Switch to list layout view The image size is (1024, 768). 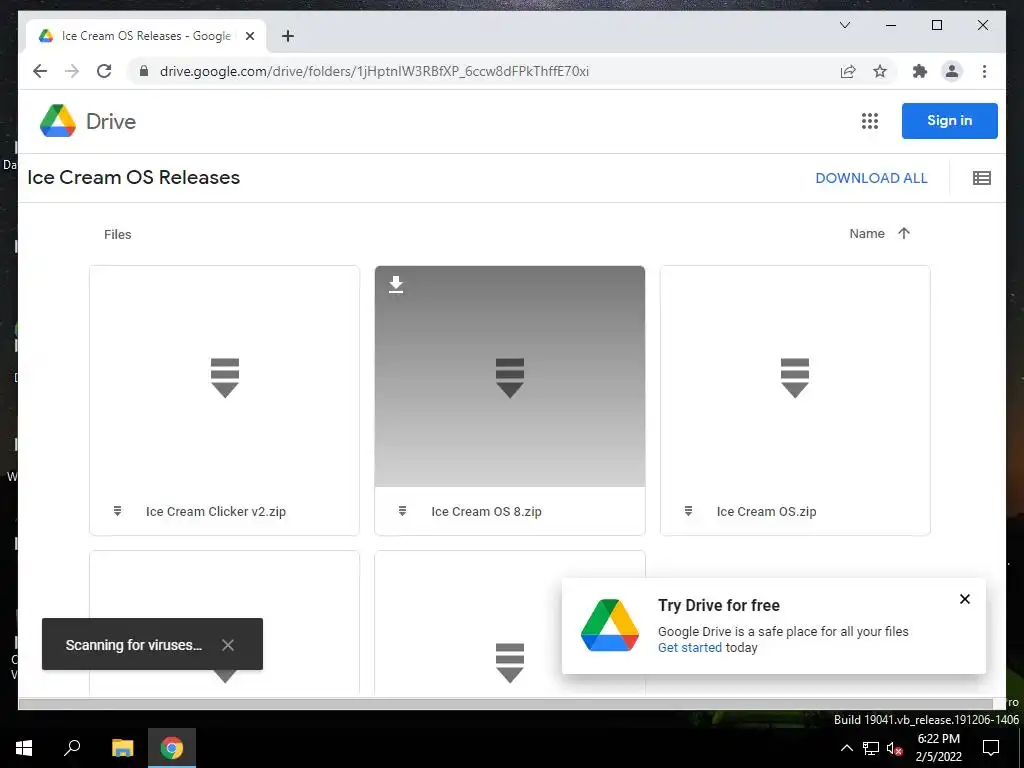coord(982,178)
